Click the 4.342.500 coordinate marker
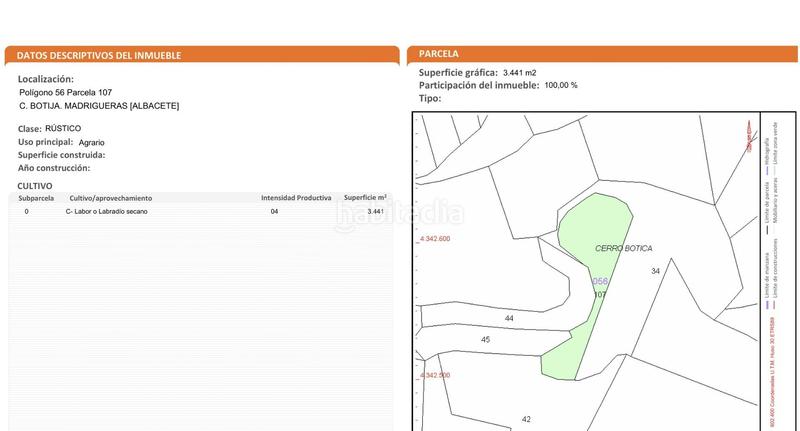 pyautogui.click(x=434, y=375)
